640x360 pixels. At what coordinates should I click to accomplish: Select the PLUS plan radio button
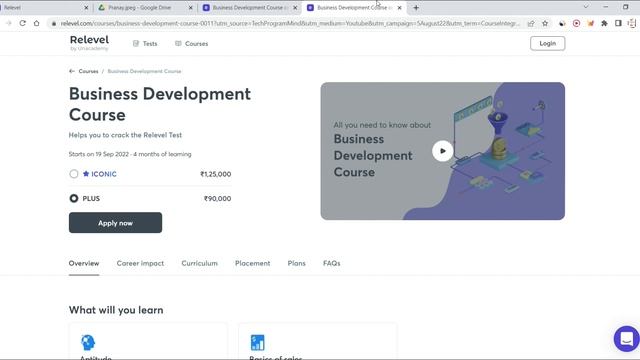coord(73,198)
